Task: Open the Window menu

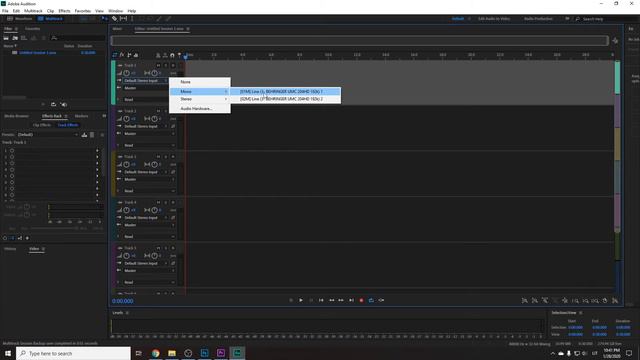Action: (x=116, y=11)
